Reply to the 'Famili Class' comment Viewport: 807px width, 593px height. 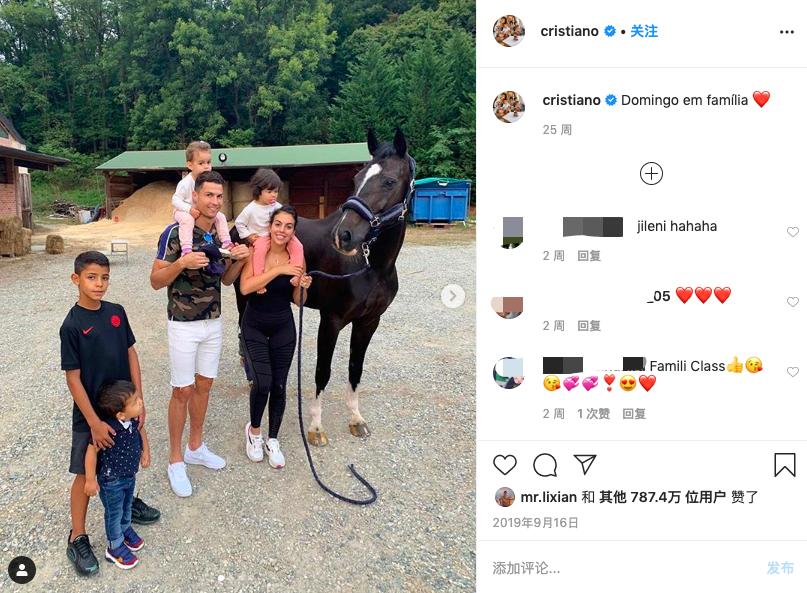click(634, 414)
